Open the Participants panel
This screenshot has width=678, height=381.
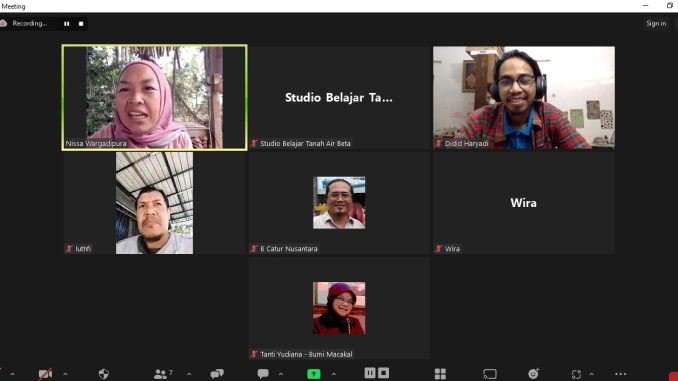tap(163, 374)
